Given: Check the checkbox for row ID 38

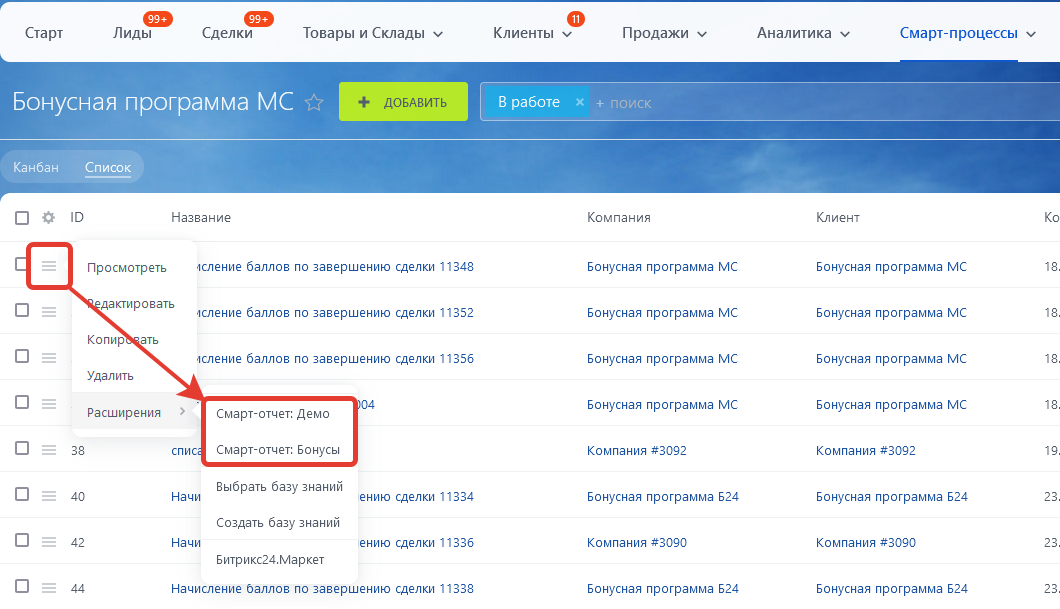Looking at the screenshot, I should (x=22, y=449).
